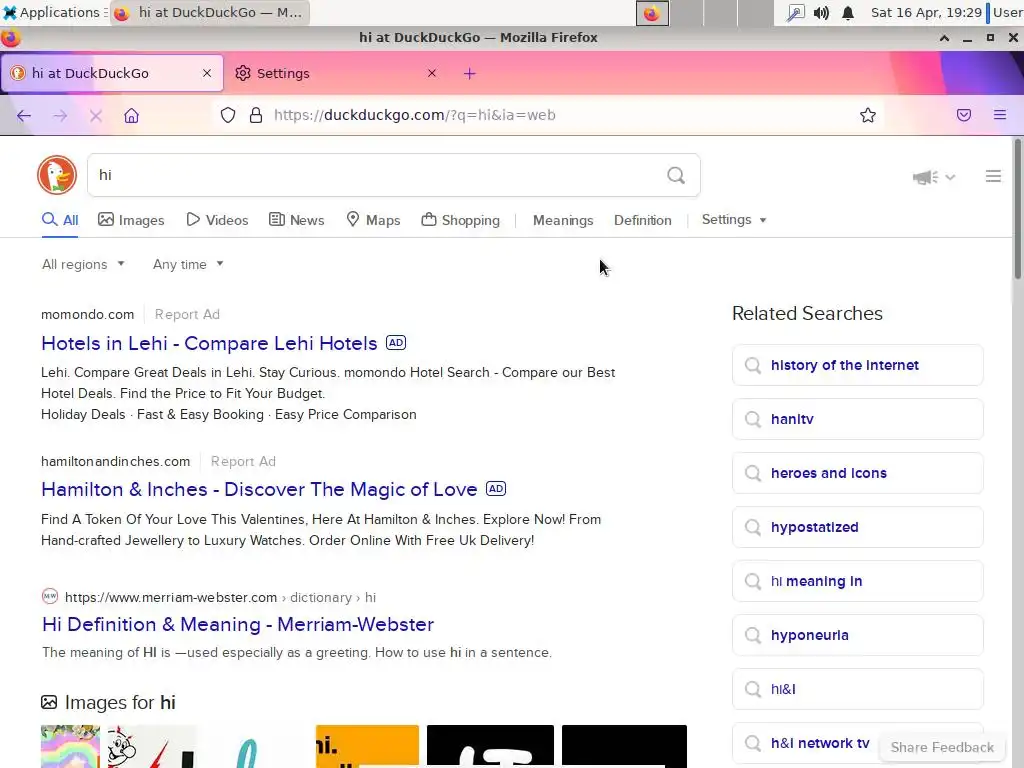Expand the Any time filter

pos(188,264)
